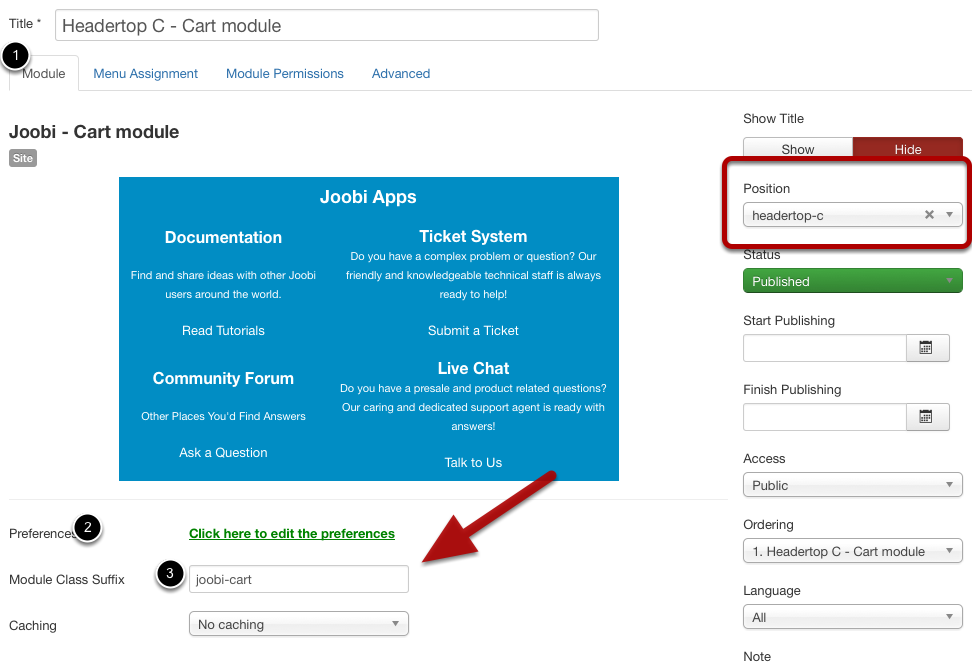
Task: Click the Show Title label
Action: pyautogui.click(x=773, y=118)
